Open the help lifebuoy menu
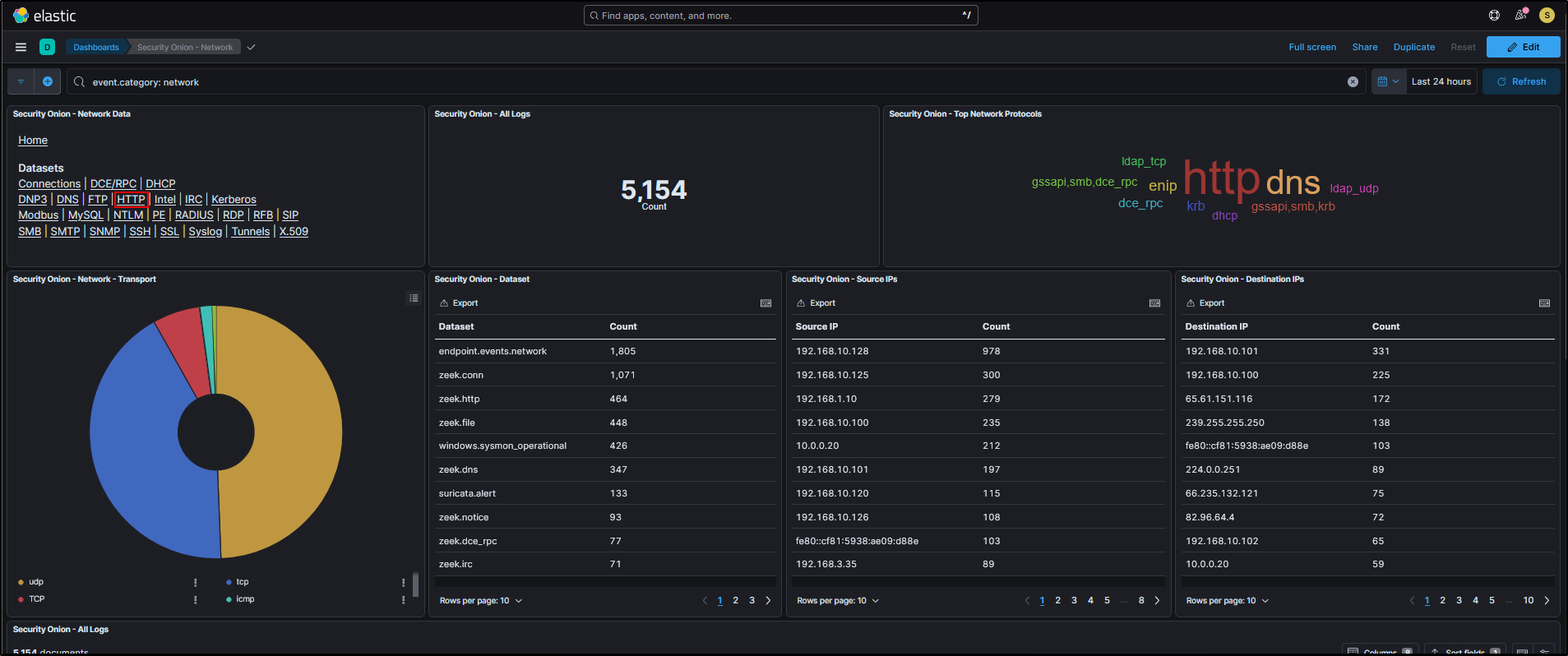1568x656 pixels. pos(1494,16)
